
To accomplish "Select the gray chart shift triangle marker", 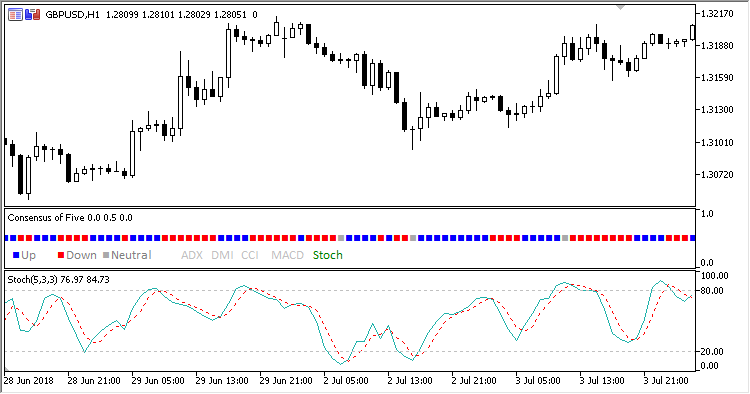I will (620, 8).
